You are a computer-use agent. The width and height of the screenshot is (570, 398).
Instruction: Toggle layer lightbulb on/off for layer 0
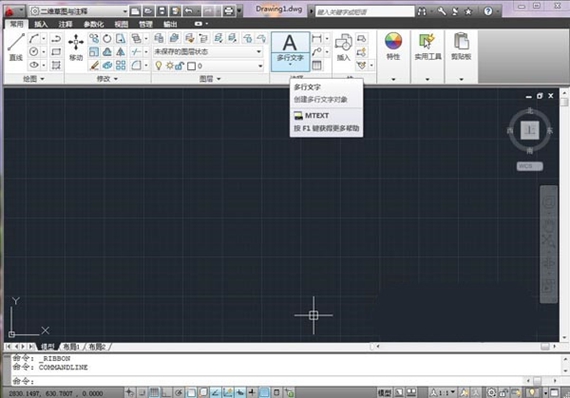[x=158, y=66]
